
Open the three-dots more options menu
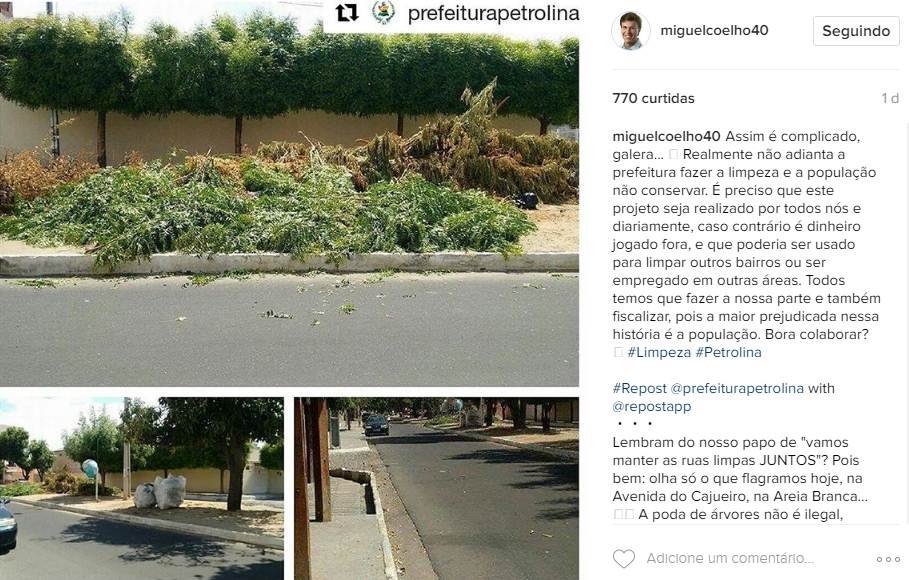pyautogui.click(x=888, y=559)
